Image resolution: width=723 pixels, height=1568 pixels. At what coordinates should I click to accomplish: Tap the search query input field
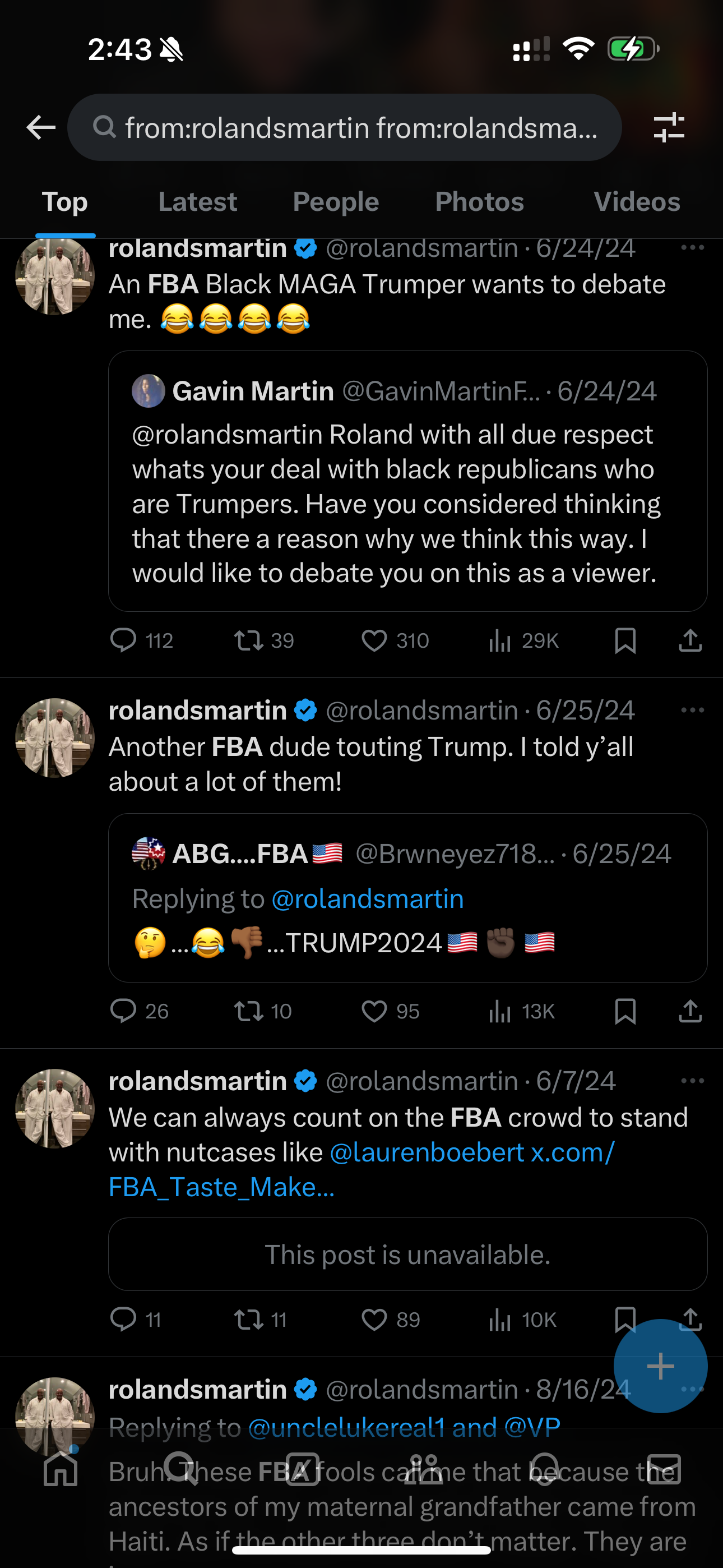[x=345, y=127]
